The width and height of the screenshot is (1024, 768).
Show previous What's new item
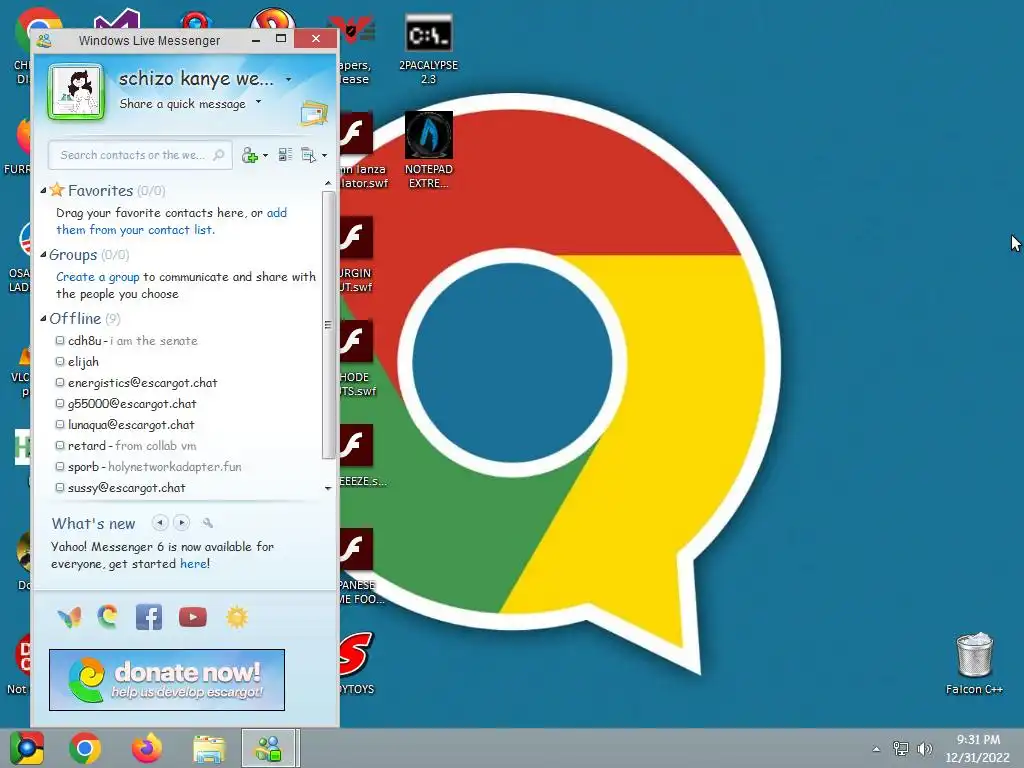pyautogui.click(x=159, y=522)
